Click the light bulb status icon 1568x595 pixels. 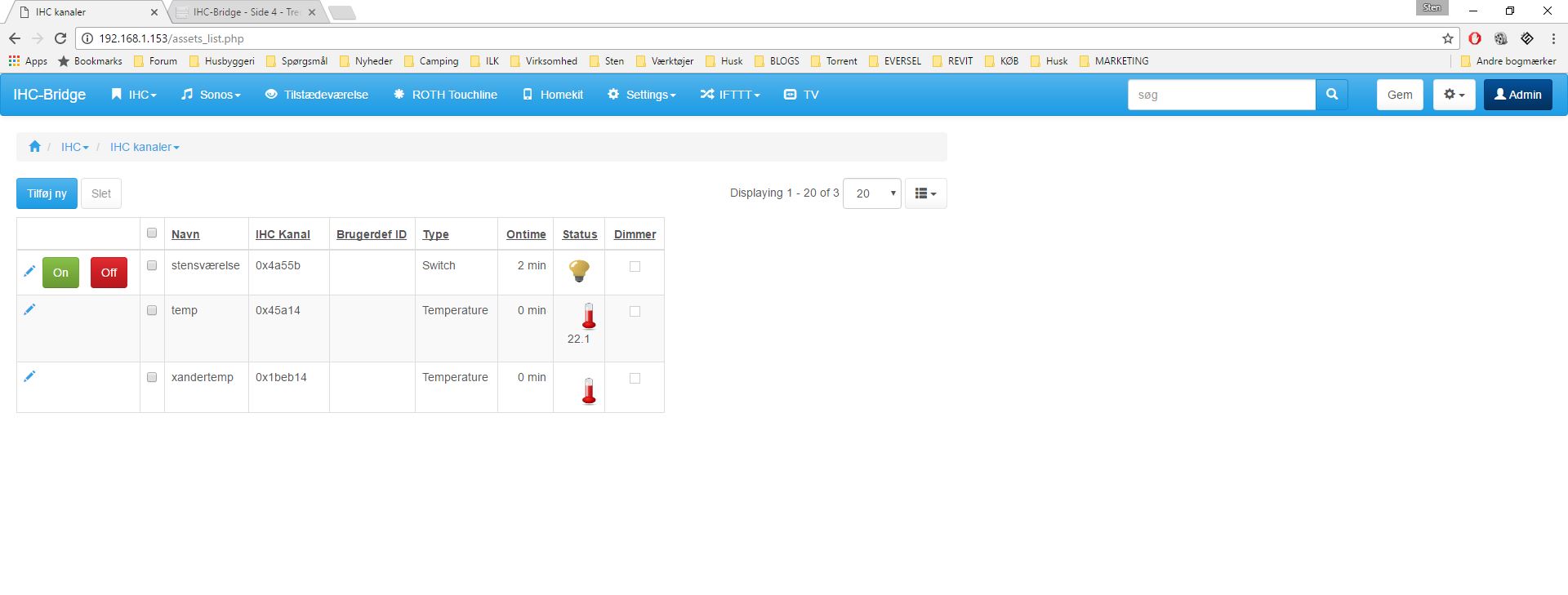pyautogui.click(x=579, y=271)
